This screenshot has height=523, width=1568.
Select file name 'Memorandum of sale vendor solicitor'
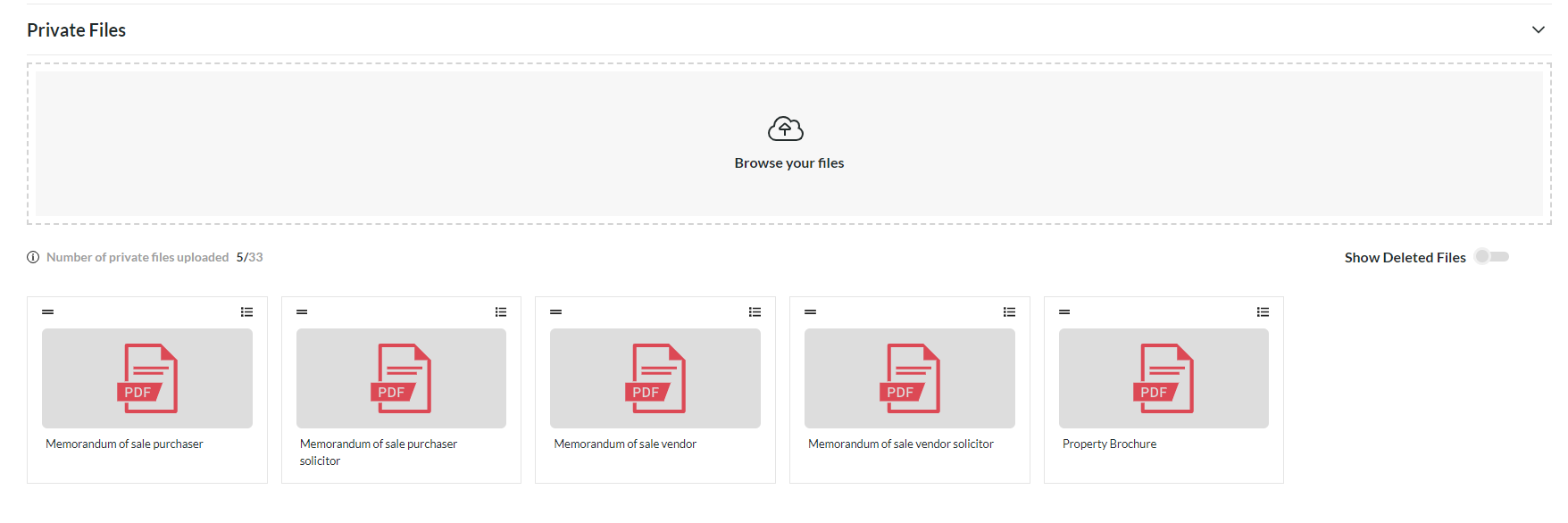click(901, 444)
